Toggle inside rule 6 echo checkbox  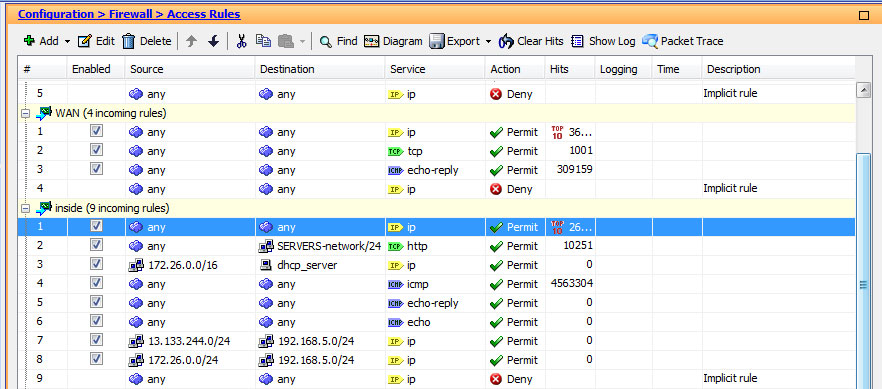coord(96,321)
